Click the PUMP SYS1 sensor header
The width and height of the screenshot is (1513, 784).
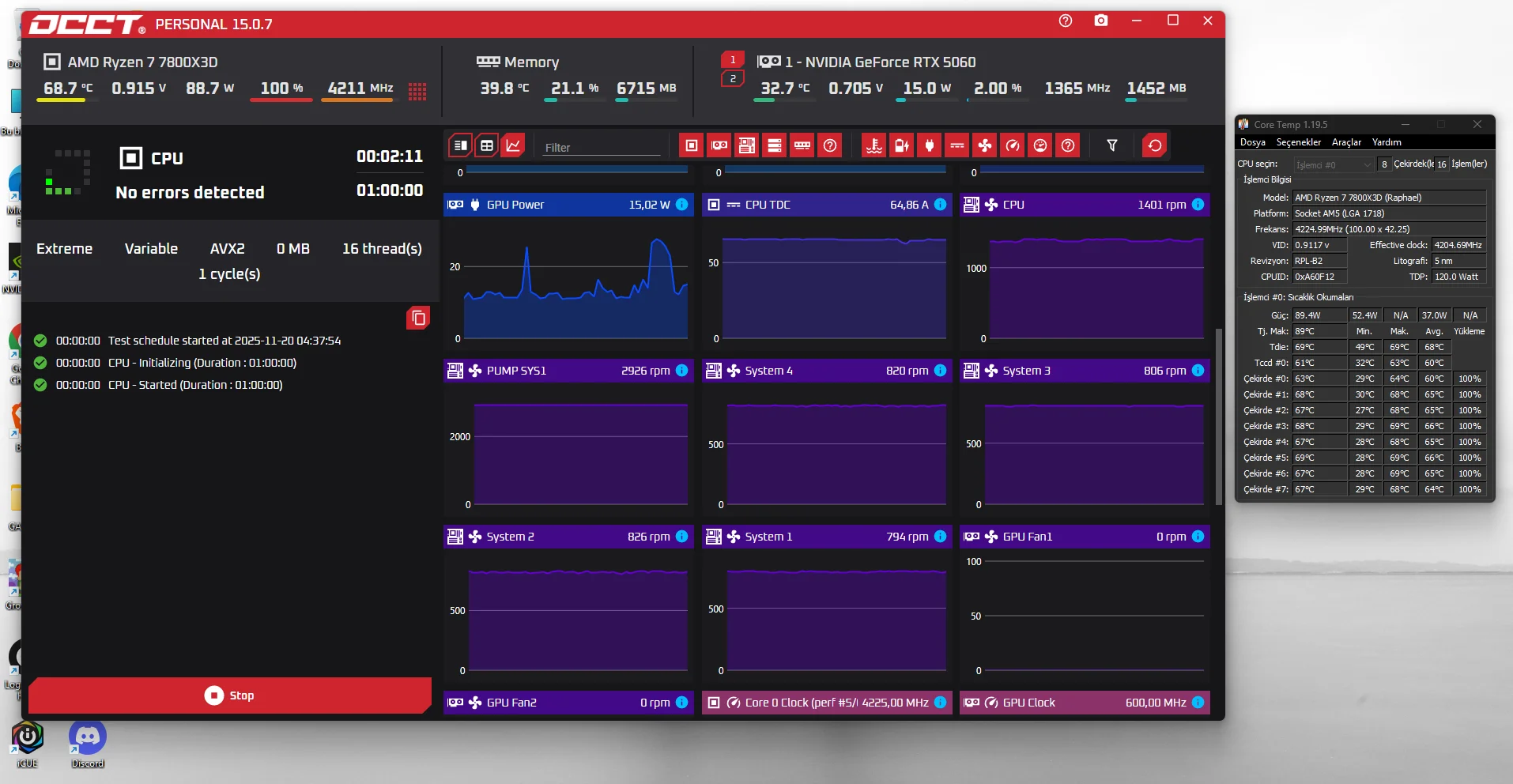[x=568, y=371]
